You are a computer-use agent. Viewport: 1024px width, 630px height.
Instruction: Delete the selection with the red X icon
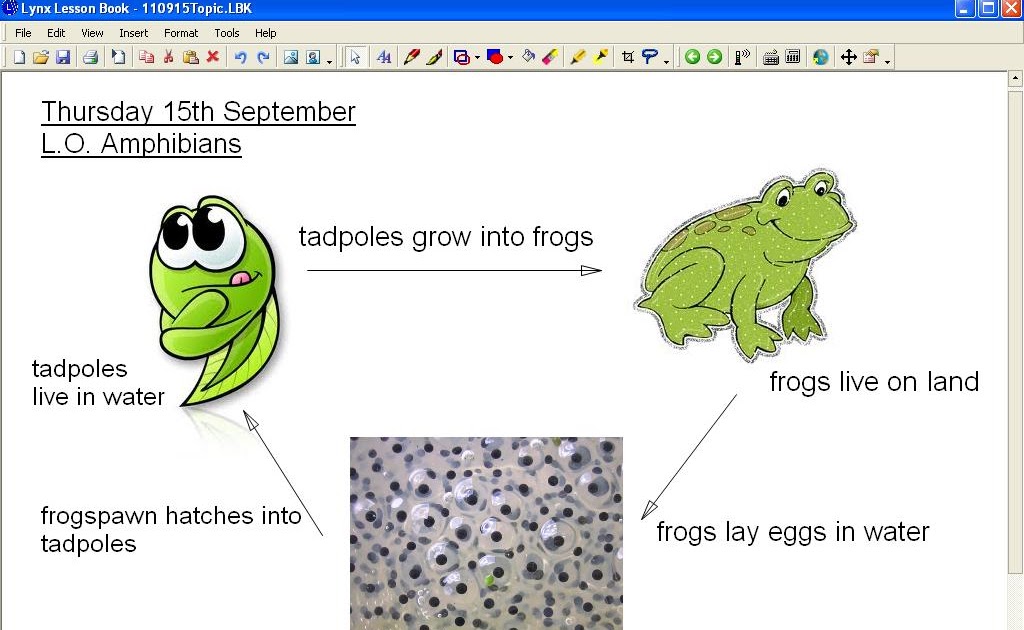212,57
